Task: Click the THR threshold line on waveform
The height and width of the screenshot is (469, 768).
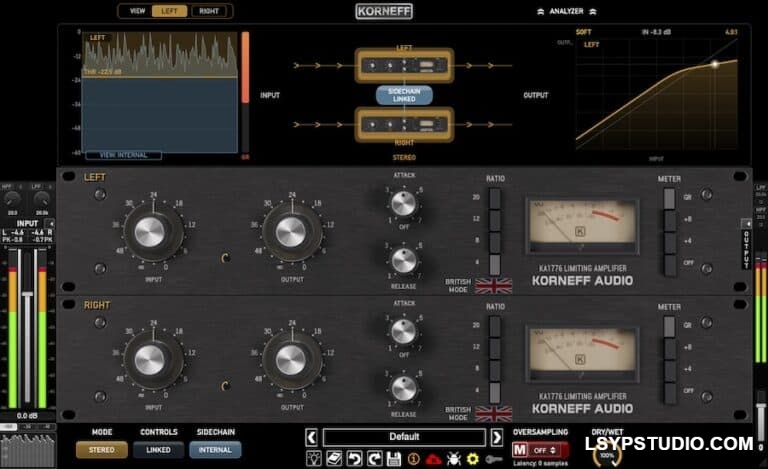Action: click(x=160, y=77)
